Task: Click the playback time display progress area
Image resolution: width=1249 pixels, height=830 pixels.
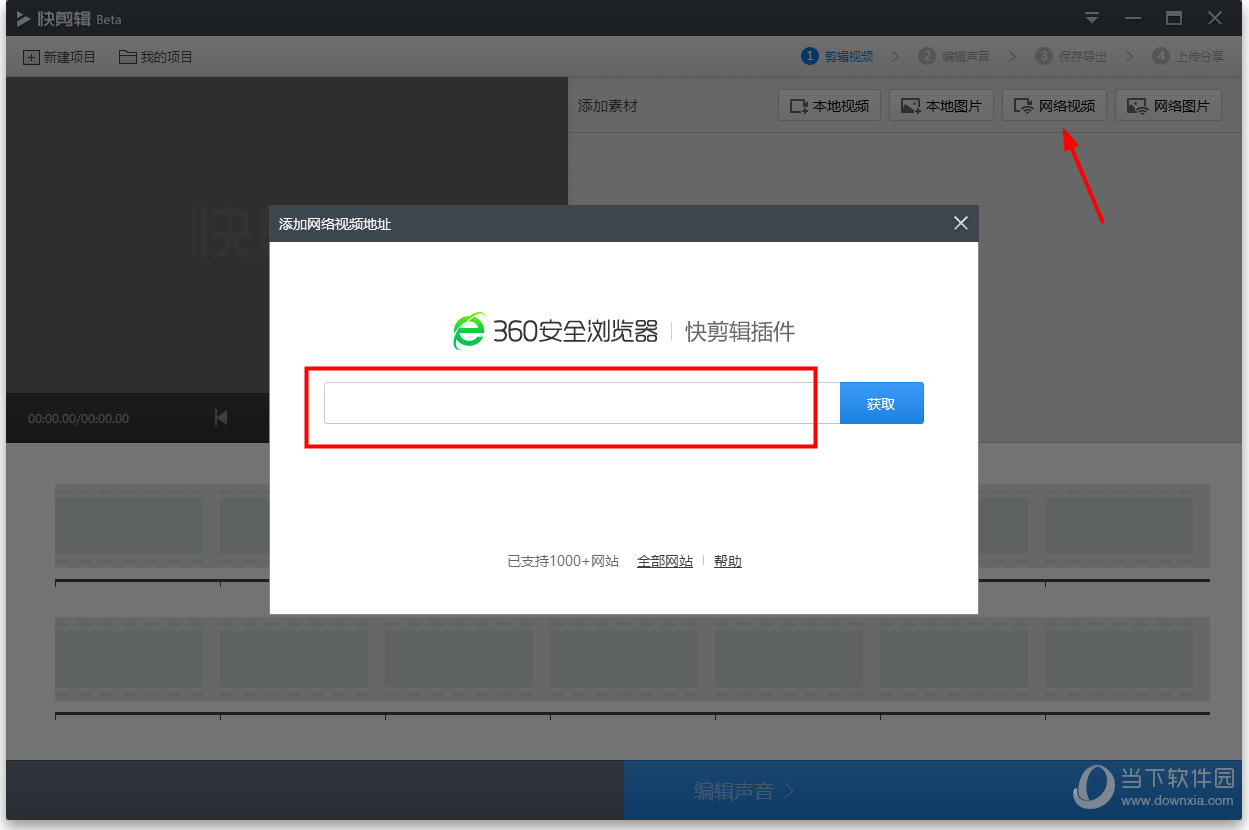Action: pyautogui.click(x=78, y=417)
